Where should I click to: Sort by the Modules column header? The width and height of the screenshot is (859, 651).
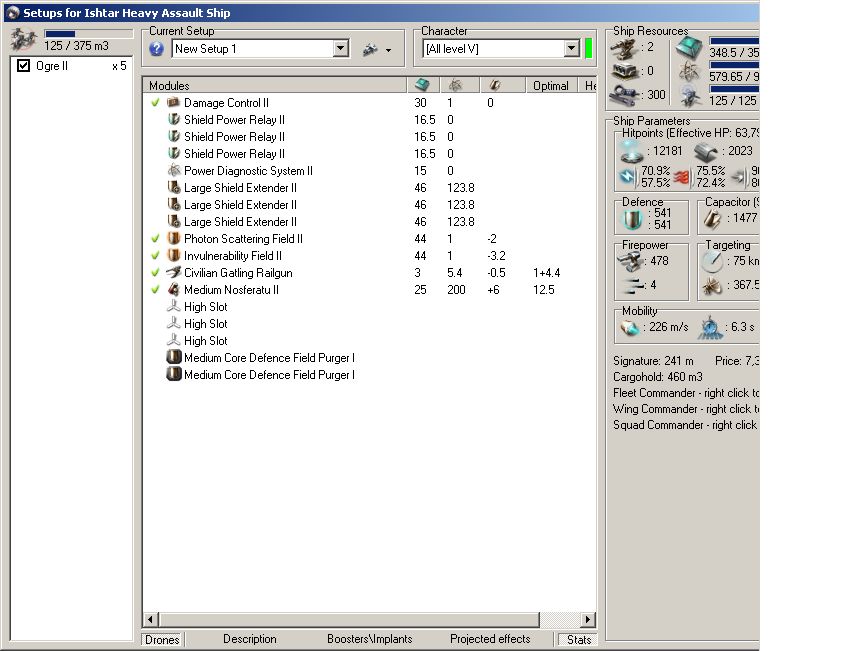(275, 85)
